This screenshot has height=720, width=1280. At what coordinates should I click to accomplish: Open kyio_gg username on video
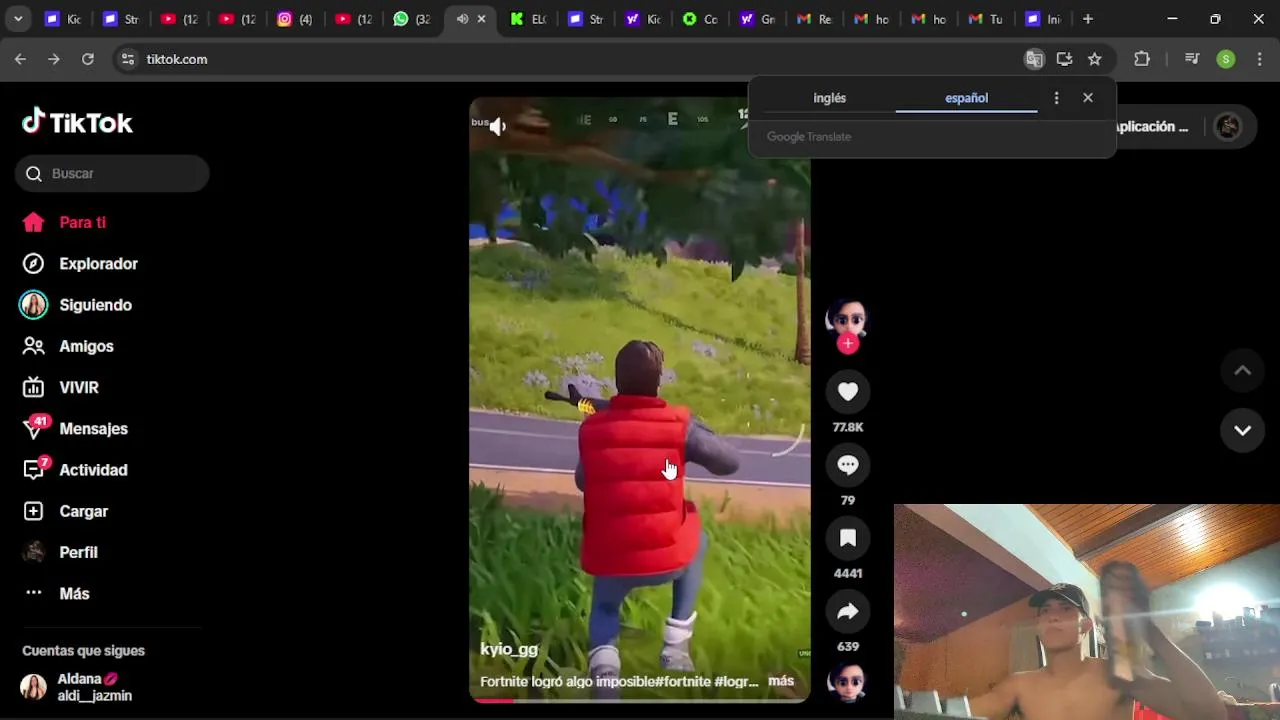509,649
